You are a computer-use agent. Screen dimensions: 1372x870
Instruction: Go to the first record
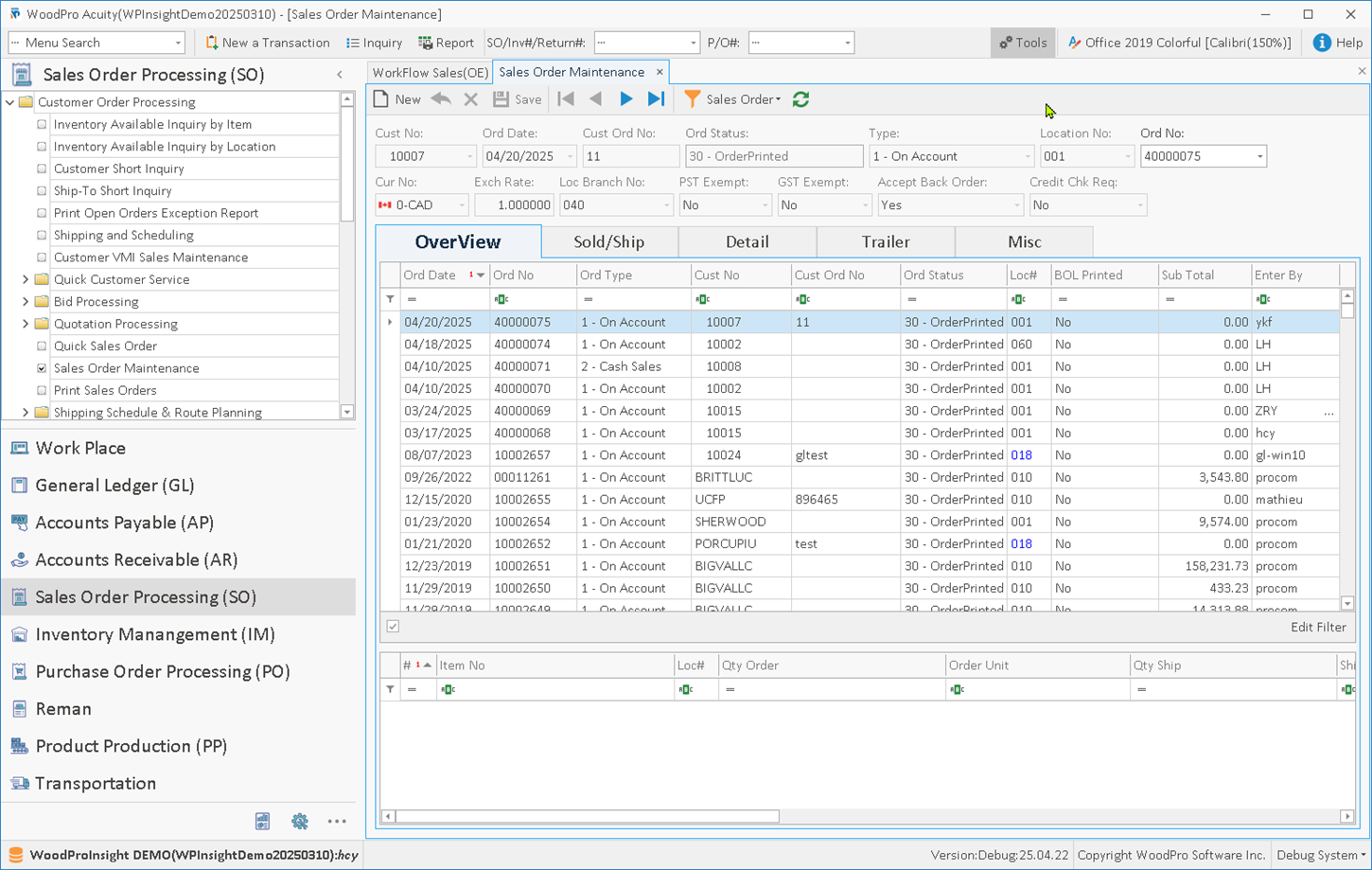(566, 99)
